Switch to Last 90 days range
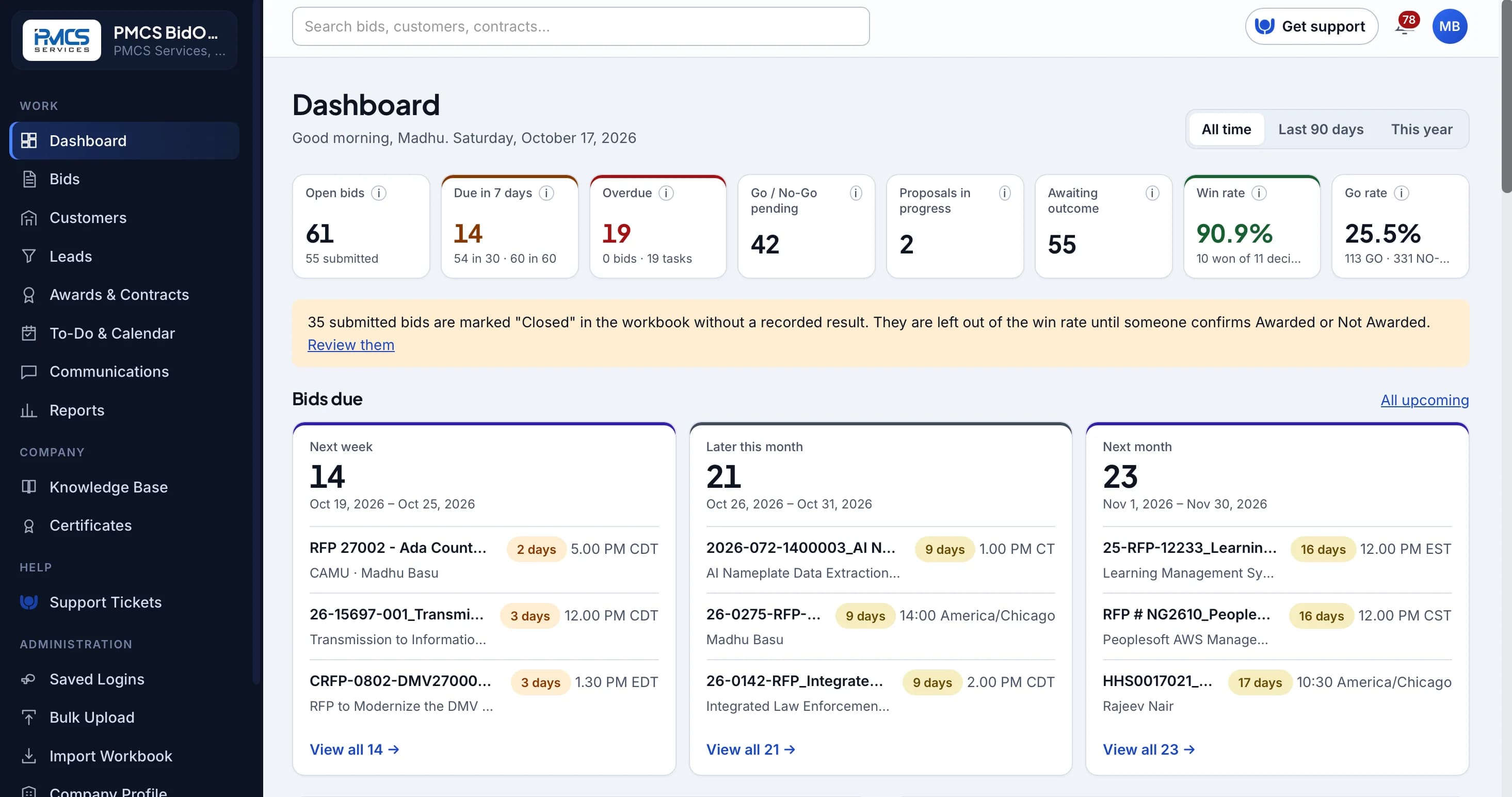The height and width of the screenshot is (797, 1512). point(1321,129)
